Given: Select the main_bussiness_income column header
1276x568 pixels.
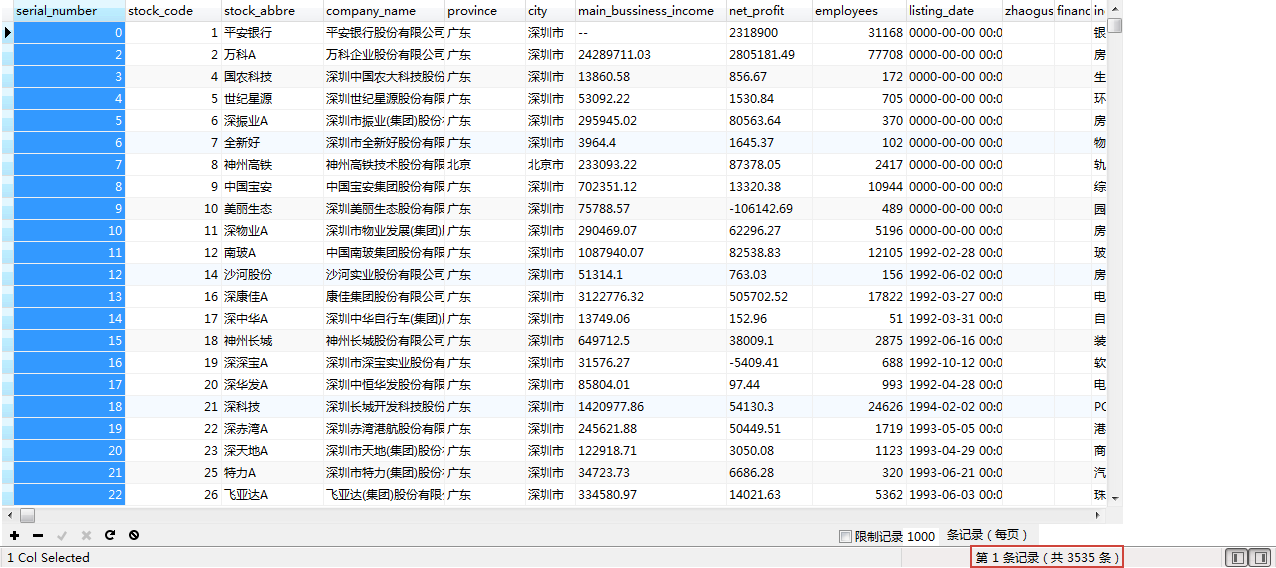Looking at the screenshot, I should click(x=651, y=11).
